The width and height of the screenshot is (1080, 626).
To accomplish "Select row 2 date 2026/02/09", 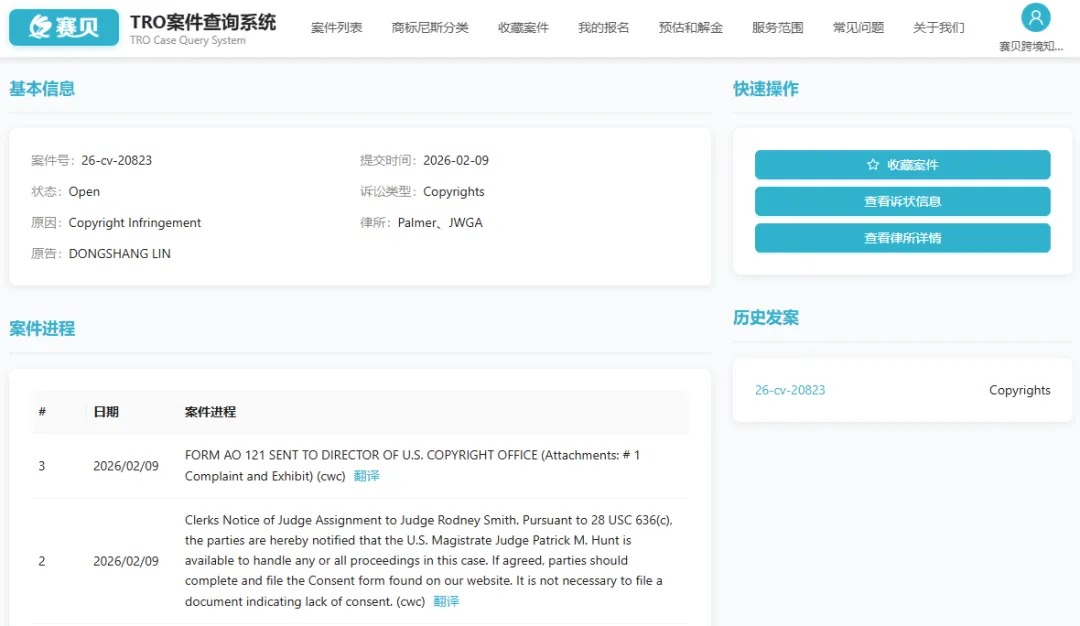I will coord(126,561).
